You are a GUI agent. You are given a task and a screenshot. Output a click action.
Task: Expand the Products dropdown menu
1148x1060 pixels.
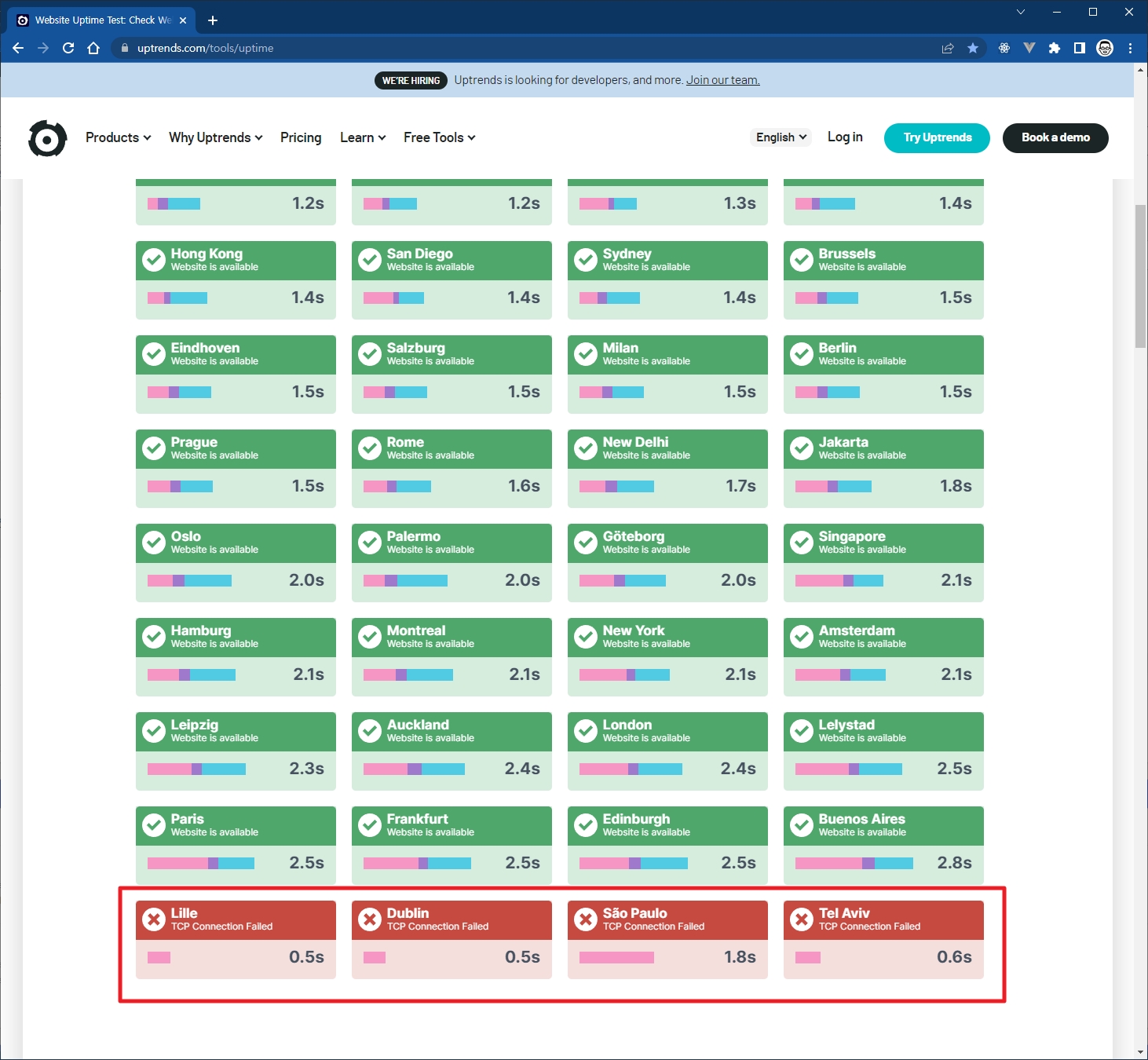point(118,137)
